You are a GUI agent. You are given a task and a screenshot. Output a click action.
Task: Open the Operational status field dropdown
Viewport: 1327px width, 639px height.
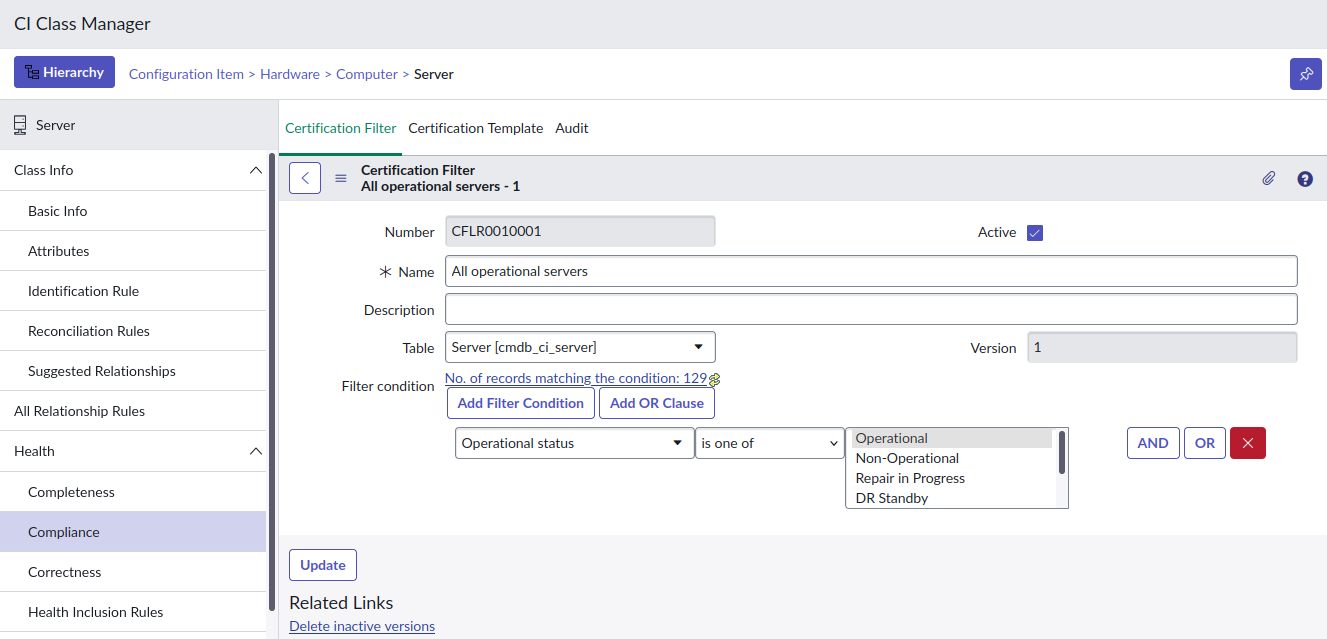point(574,443)
